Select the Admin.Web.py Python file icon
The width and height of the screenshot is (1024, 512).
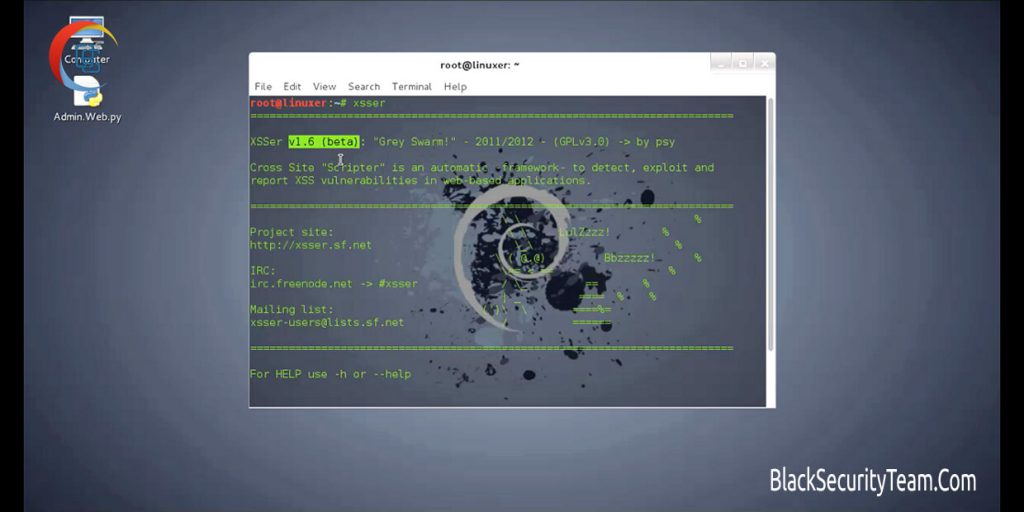[88, 98]
